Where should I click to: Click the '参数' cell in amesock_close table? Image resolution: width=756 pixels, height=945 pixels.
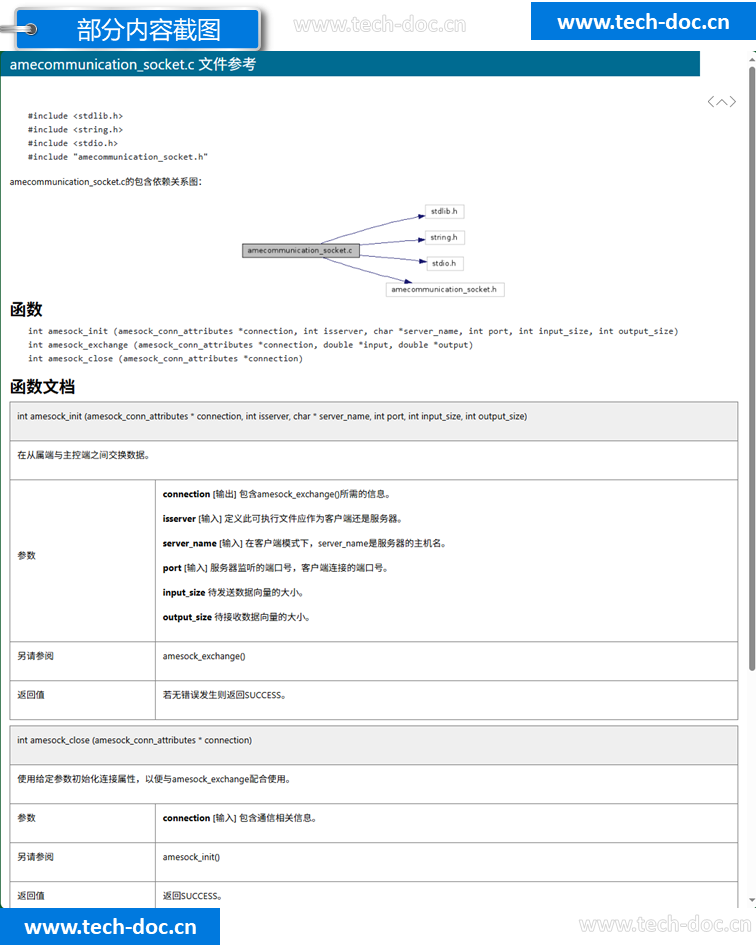coord(83,823)
